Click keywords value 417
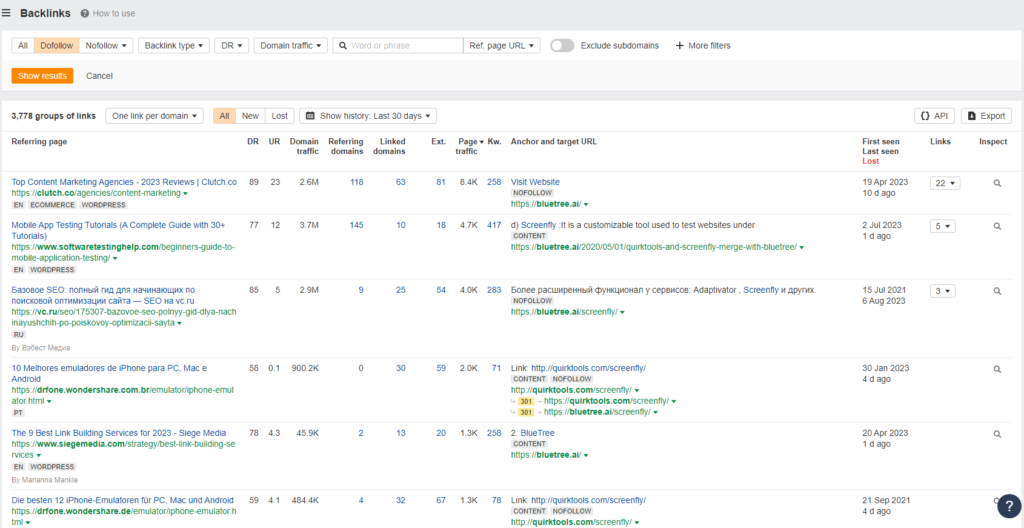 click(x=494, y=225)
